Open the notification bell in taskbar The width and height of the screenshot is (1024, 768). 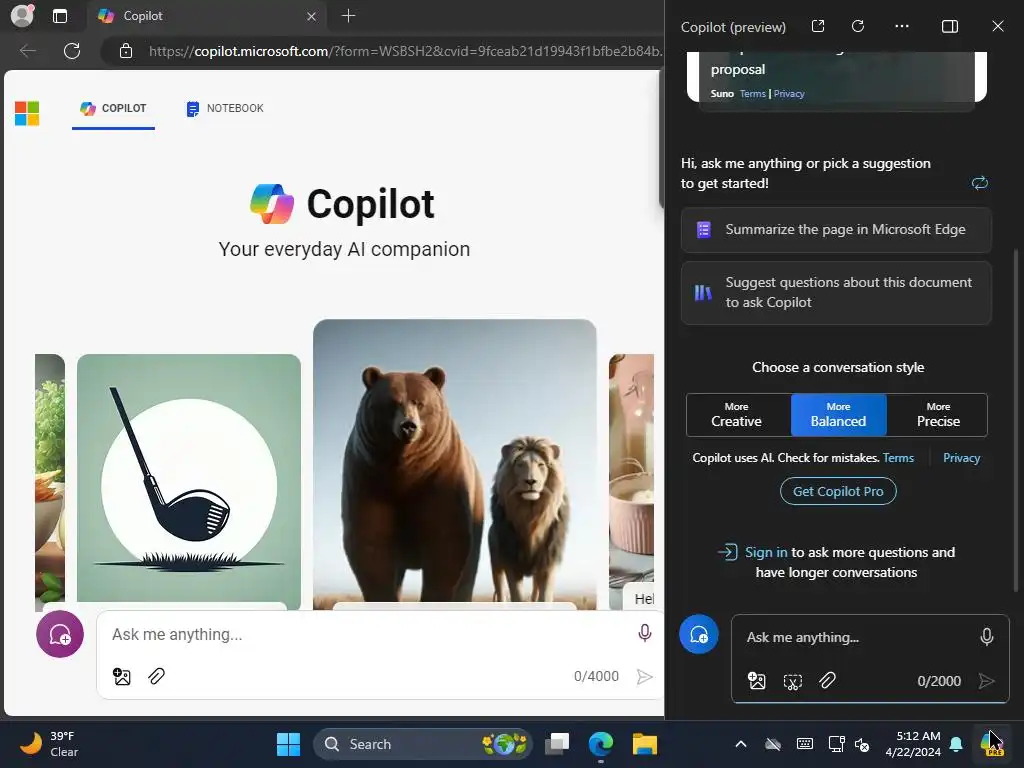(x=956, y=744)
